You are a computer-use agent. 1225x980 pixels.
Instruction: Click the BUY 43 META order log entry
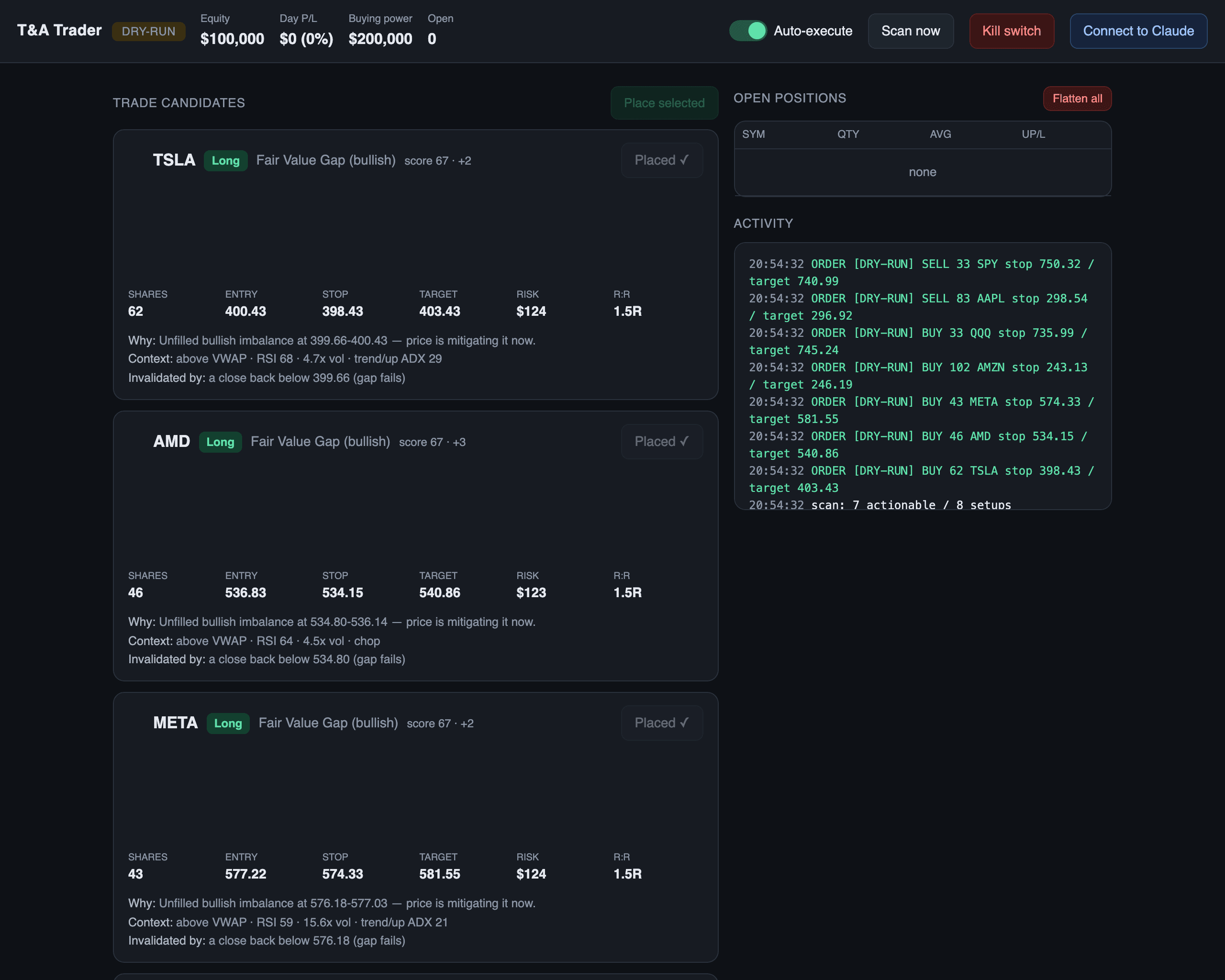point(921,410)
